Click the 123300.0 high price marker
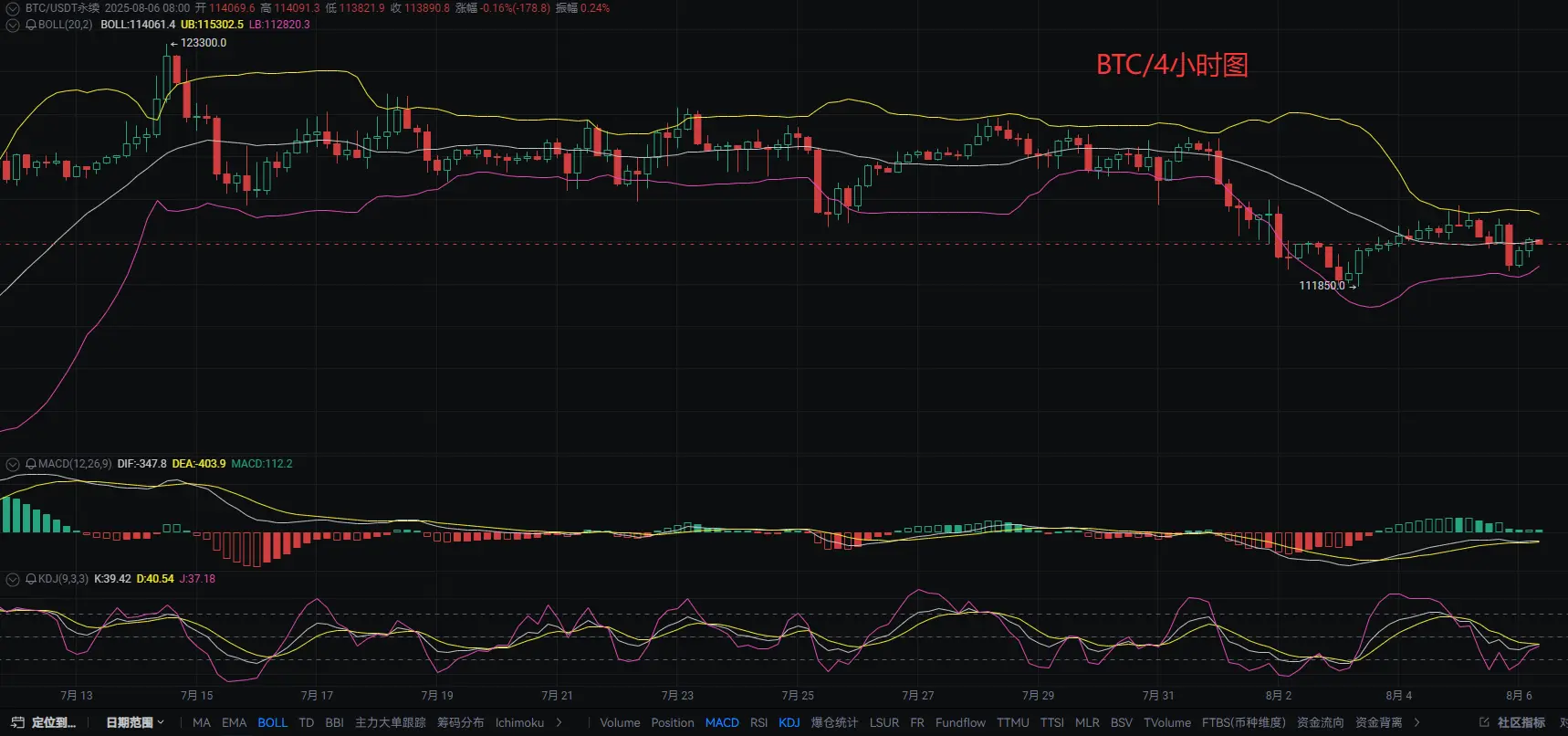Screen dimensions: 1568x736 coord(204,43)
